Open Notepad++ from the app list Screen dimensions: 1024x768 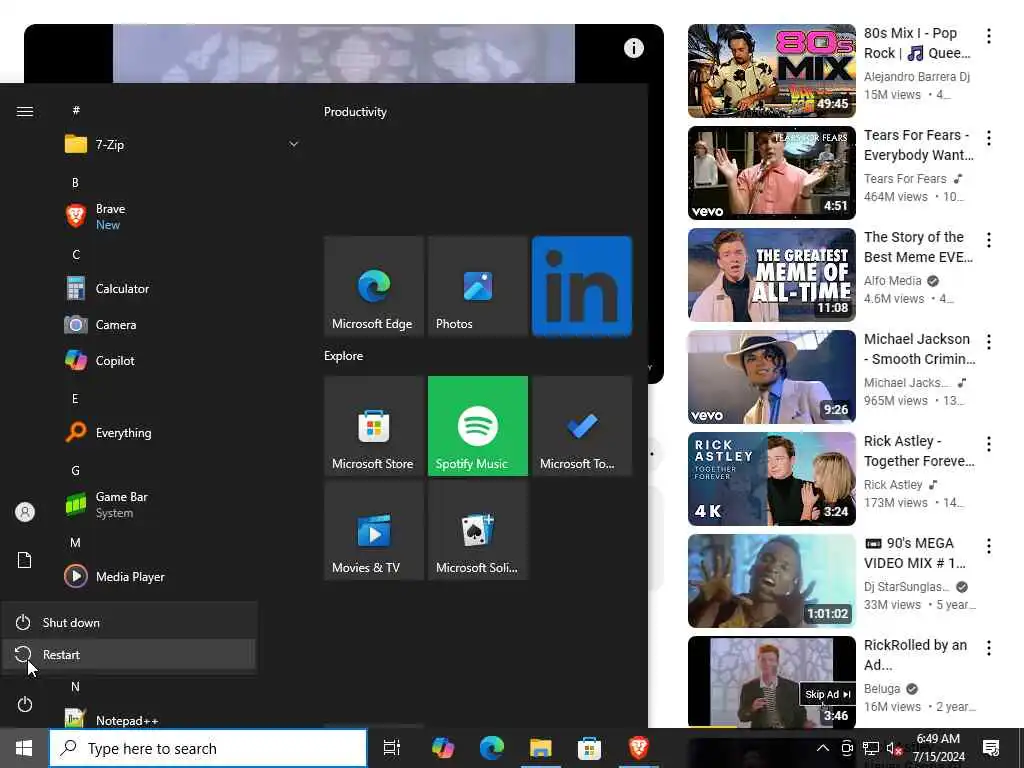[127, 720]
